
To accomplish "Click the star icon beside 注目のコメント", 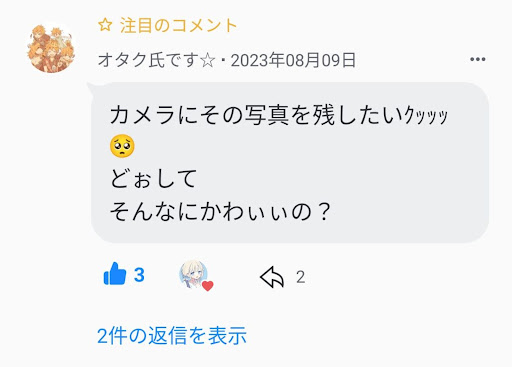I will coord(105,25).
